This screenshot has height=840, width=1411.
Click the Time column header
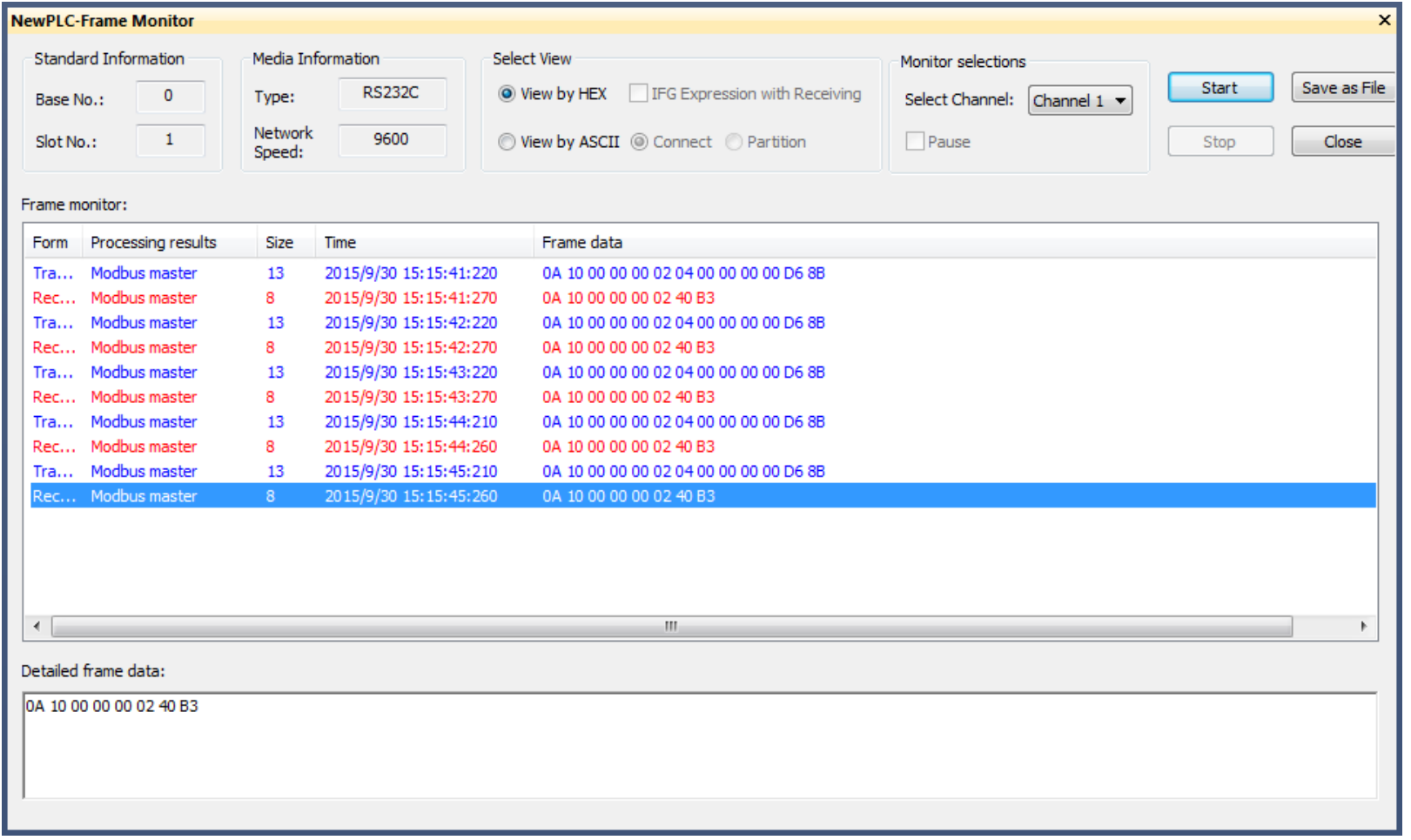(x=342, y=244)
